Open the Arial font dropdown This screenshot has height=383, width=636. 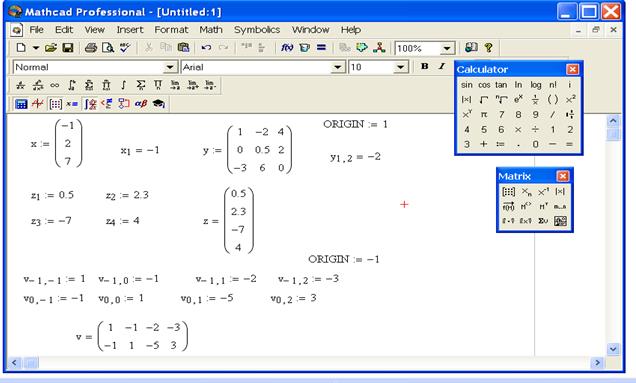coord(337,67)
